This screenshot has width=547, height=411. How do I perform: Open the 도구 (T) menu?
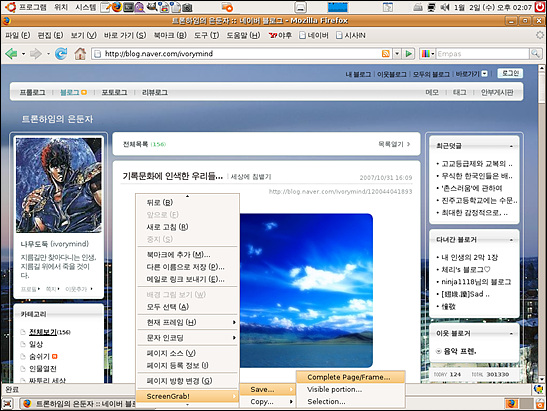(x=207, y=35)
